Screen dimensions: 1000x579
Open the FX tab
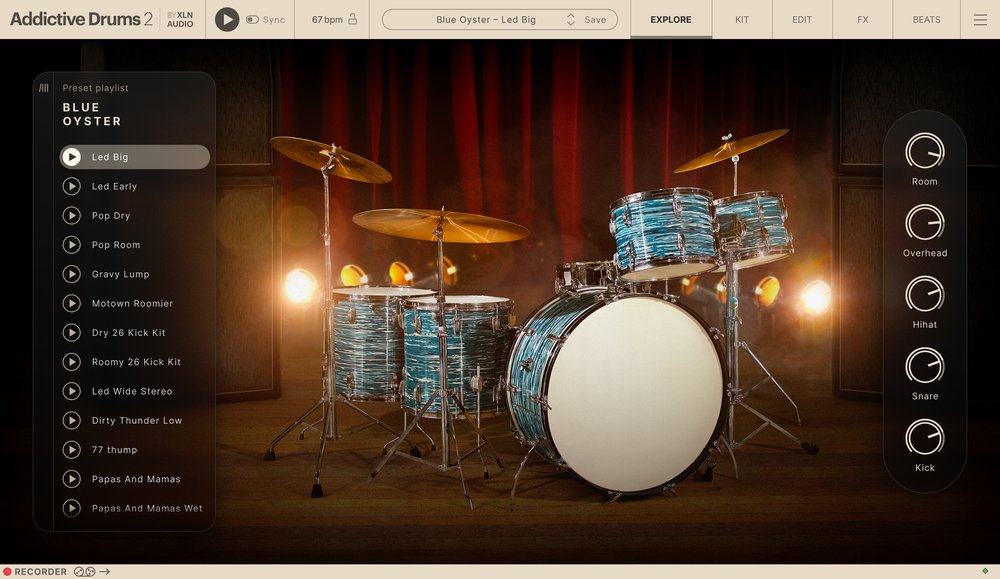click(x=861, y=19)
